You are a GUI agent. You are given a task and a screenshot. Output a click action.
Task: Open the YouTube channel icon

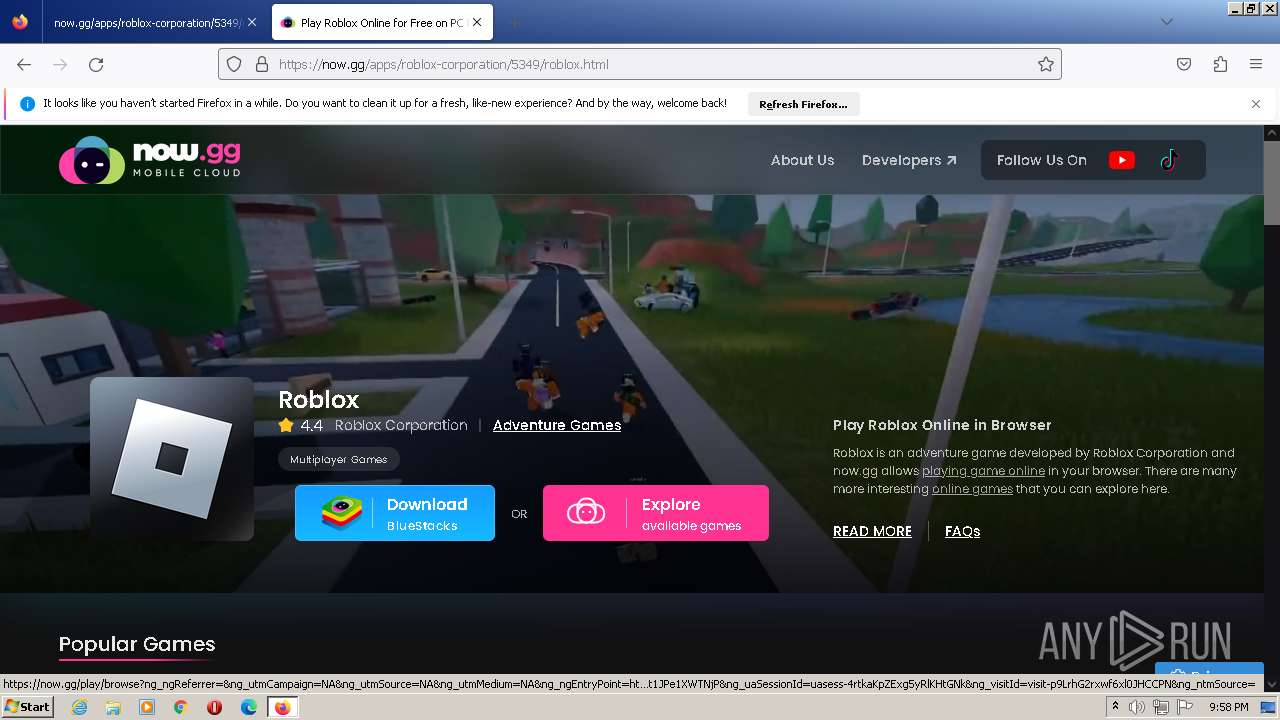point(1122,160)
